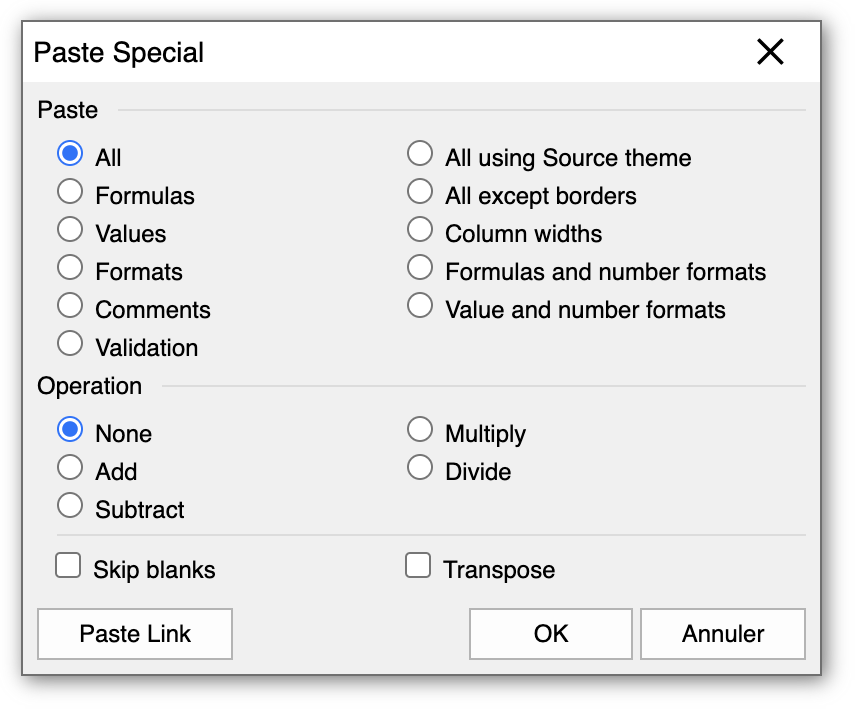Choose All using Source theme

tap(420, 154)
